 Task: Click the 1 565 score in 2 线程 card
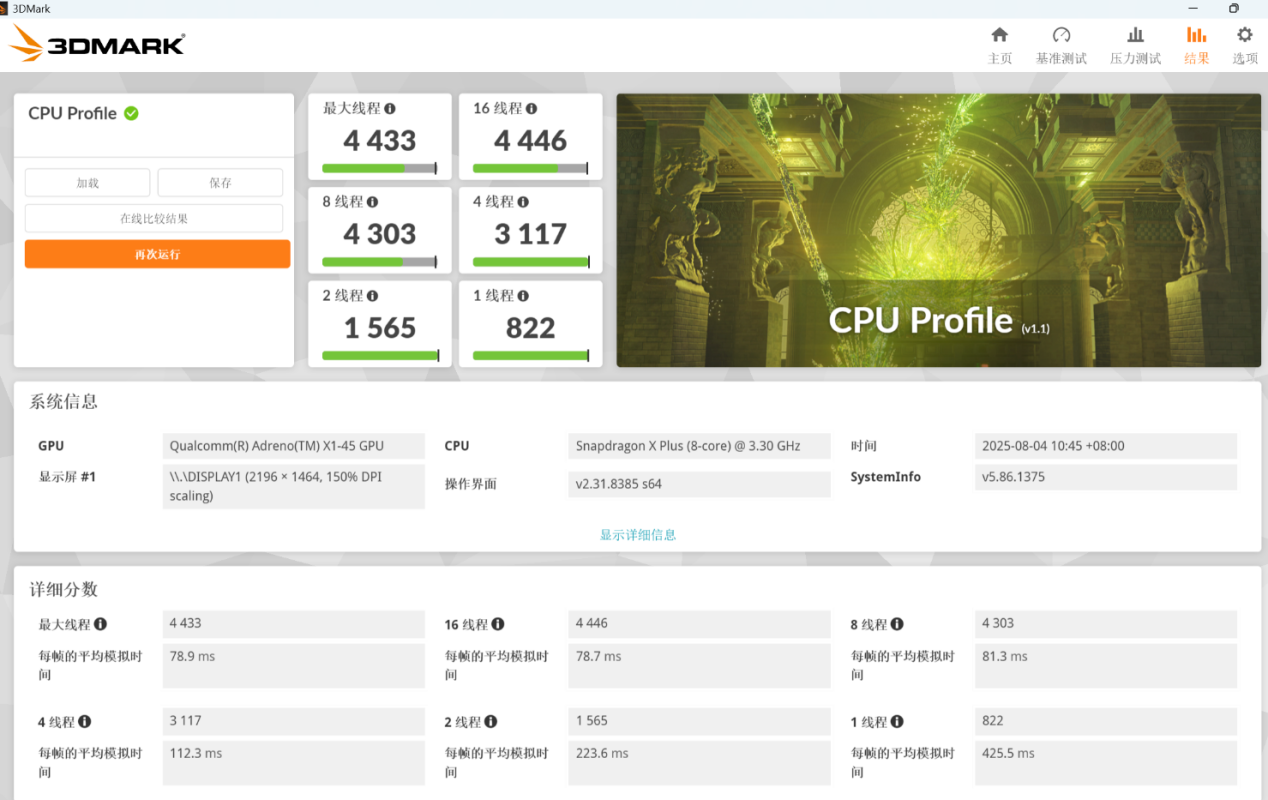pyautogui.click(x=380, y=329)
